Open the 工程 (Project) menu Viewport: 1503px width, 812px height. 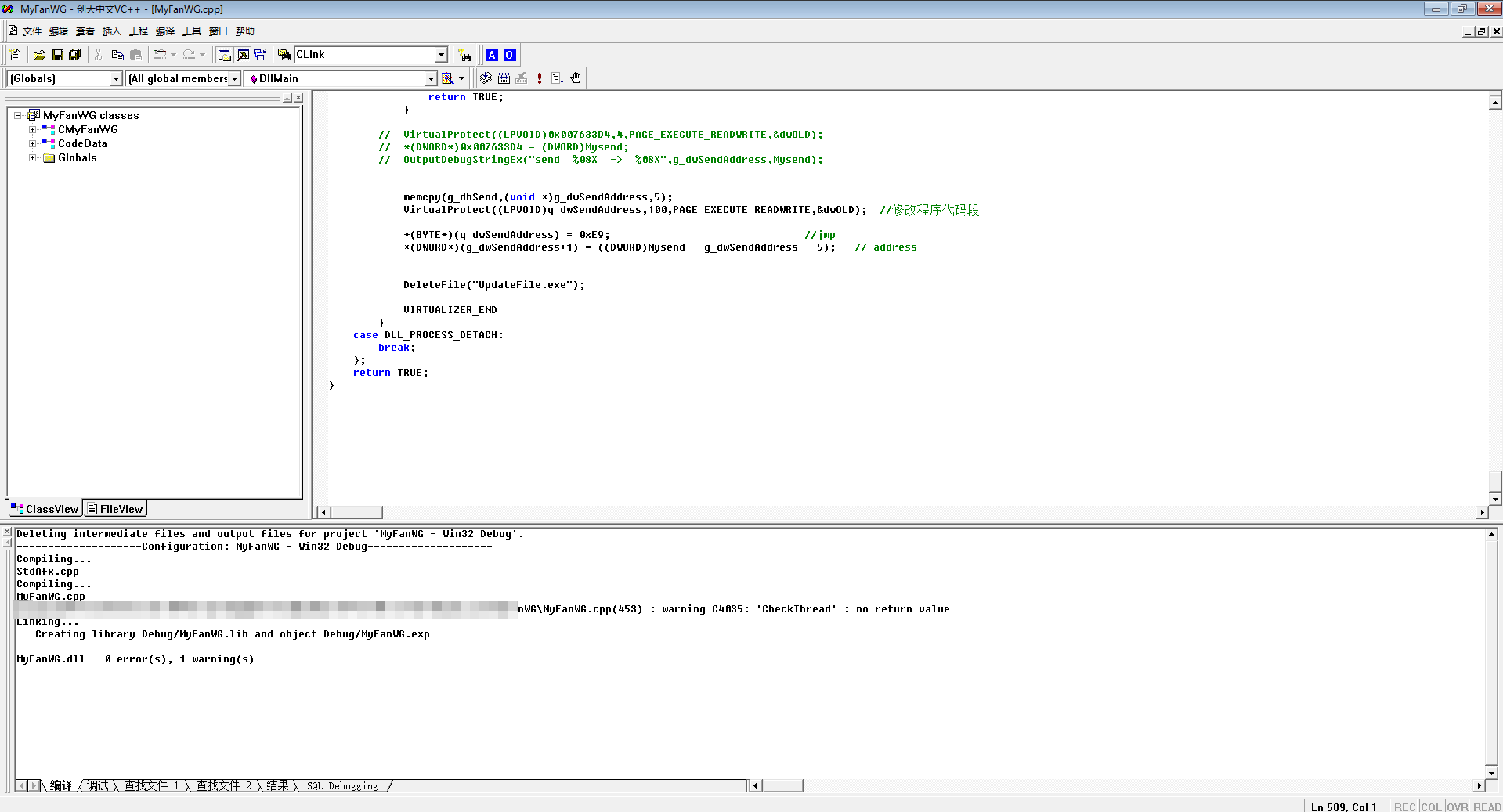tap(139, 31)
